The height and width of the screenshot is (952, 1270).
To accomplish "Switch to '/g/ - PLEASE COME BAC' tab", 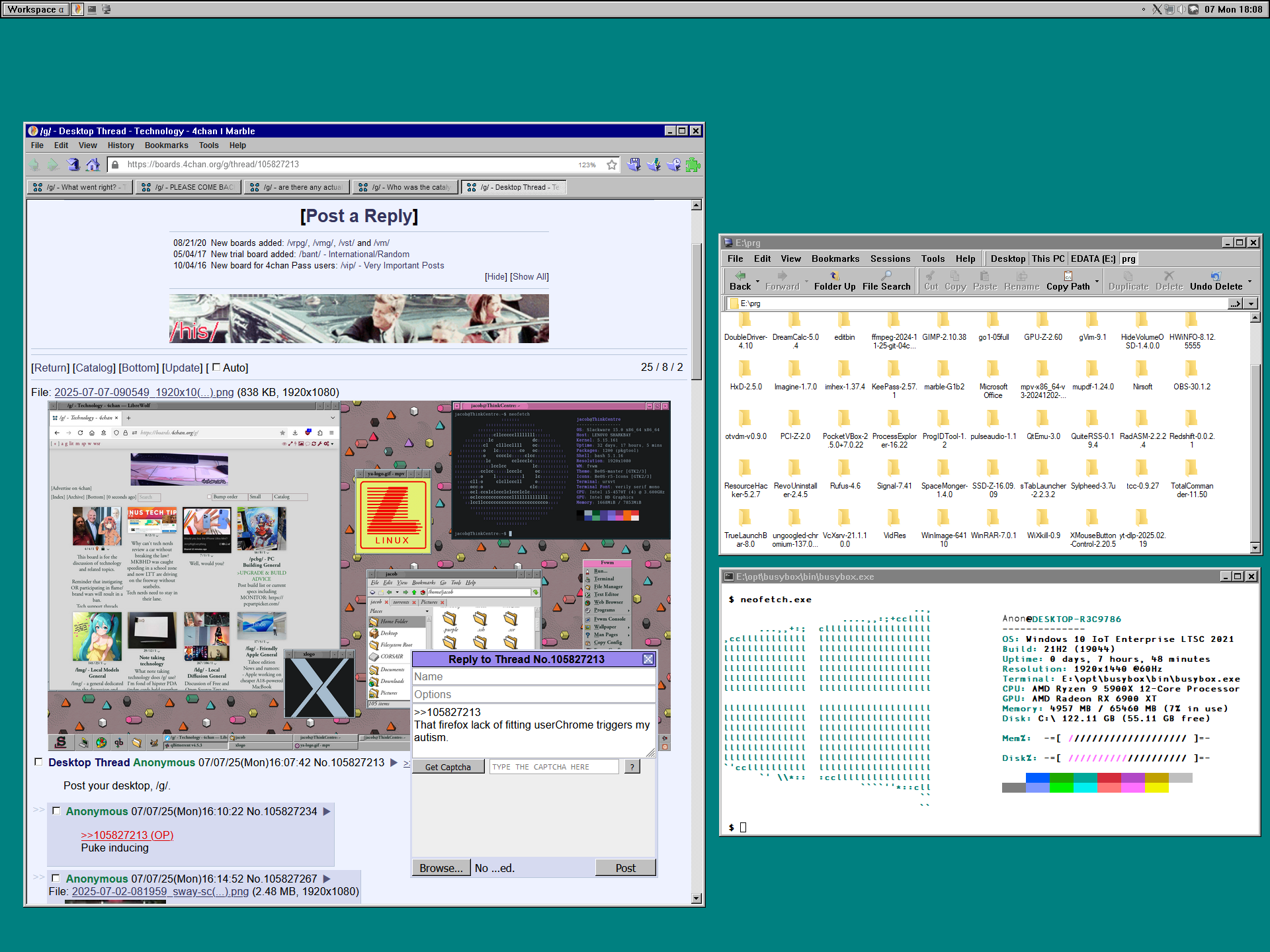I will click(189, 187).
